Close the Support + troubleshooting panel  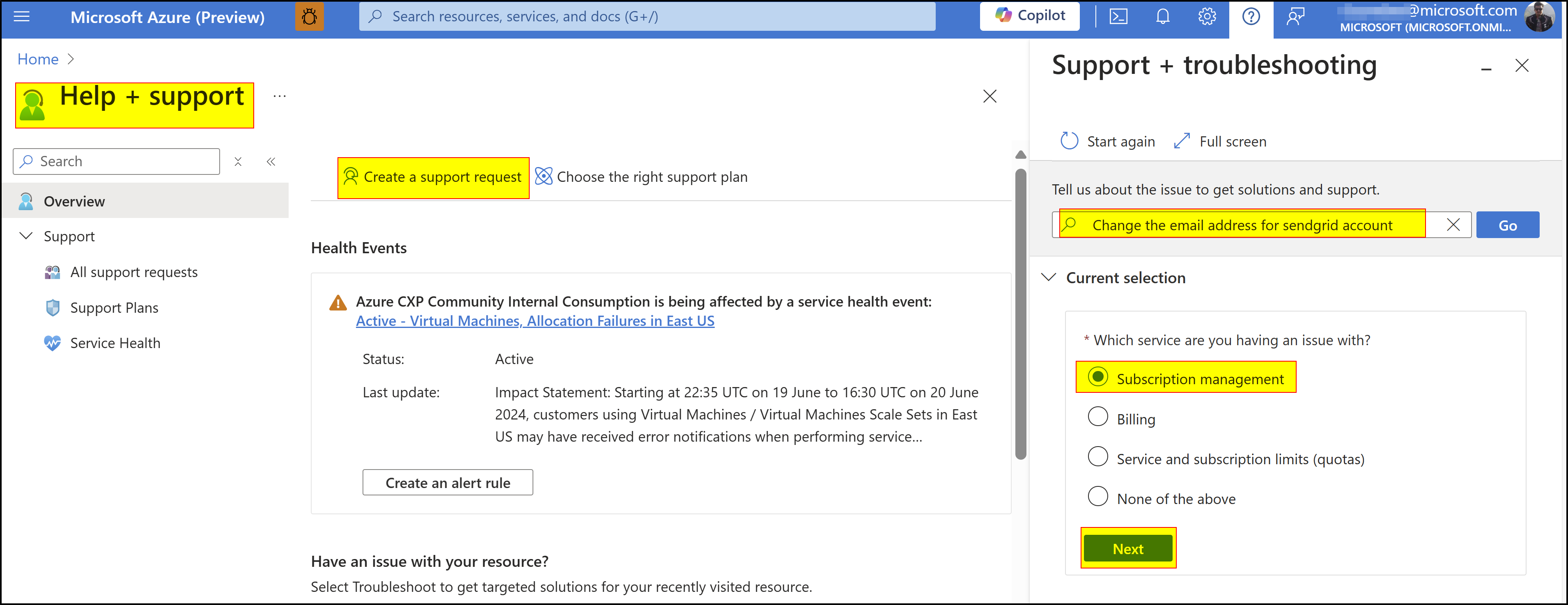tap(1522, 66)
